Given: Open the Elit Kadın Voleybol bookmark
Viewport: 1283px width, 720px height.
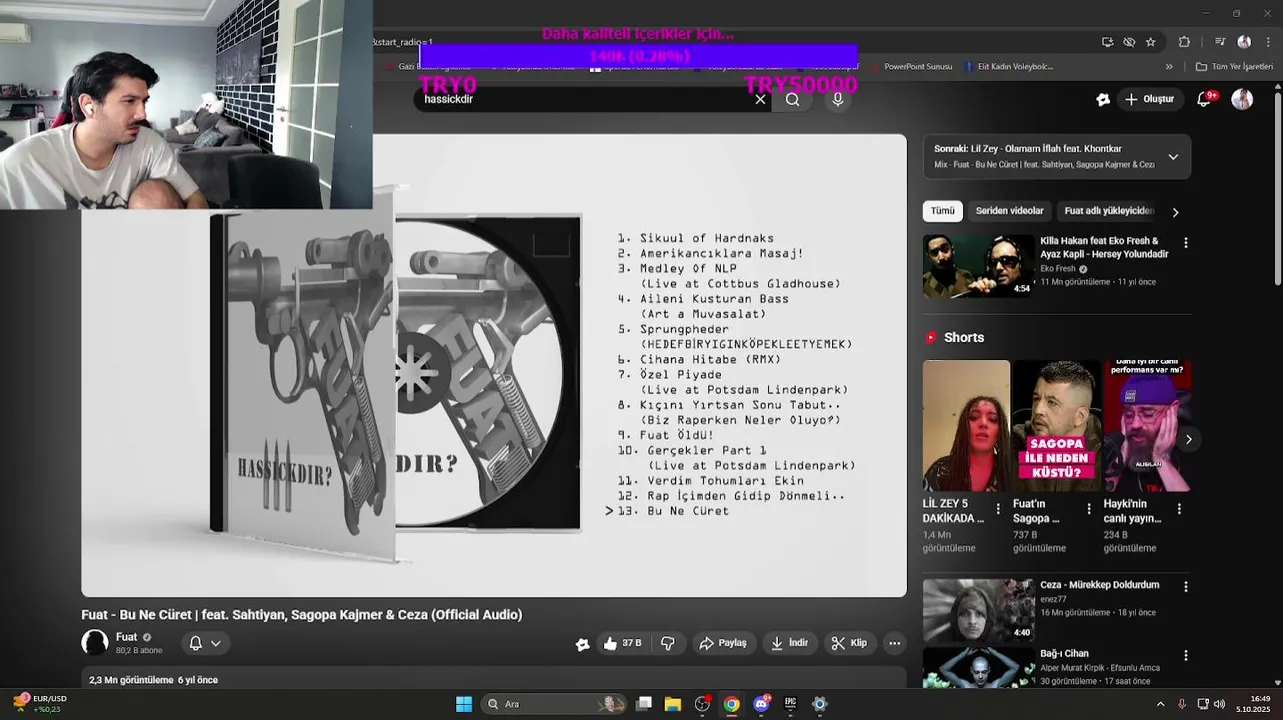Looking at the screenshot, I should pos(1009,67).
